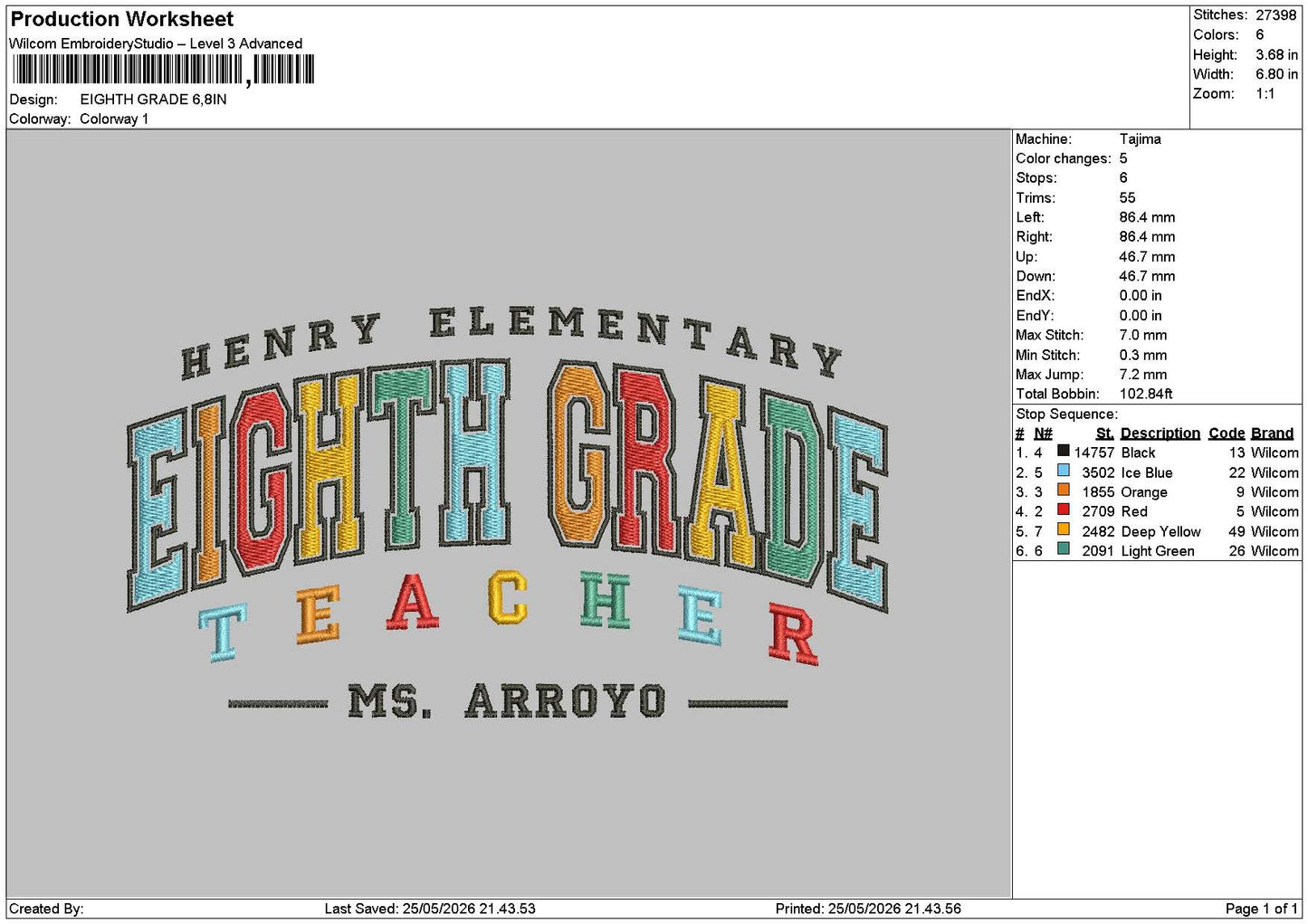Click stitch count 2709 in Red row
The image size is (1308, 924).
click(x=1098, y=511)
